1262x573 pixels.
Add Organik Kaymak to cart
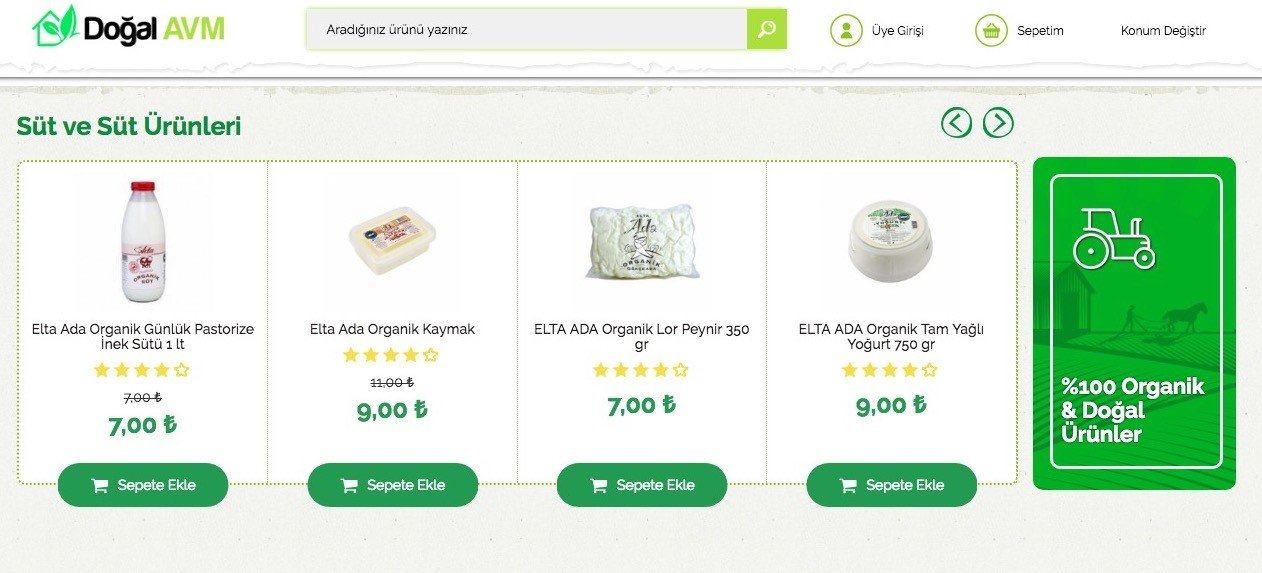click(x=392, y=485)
